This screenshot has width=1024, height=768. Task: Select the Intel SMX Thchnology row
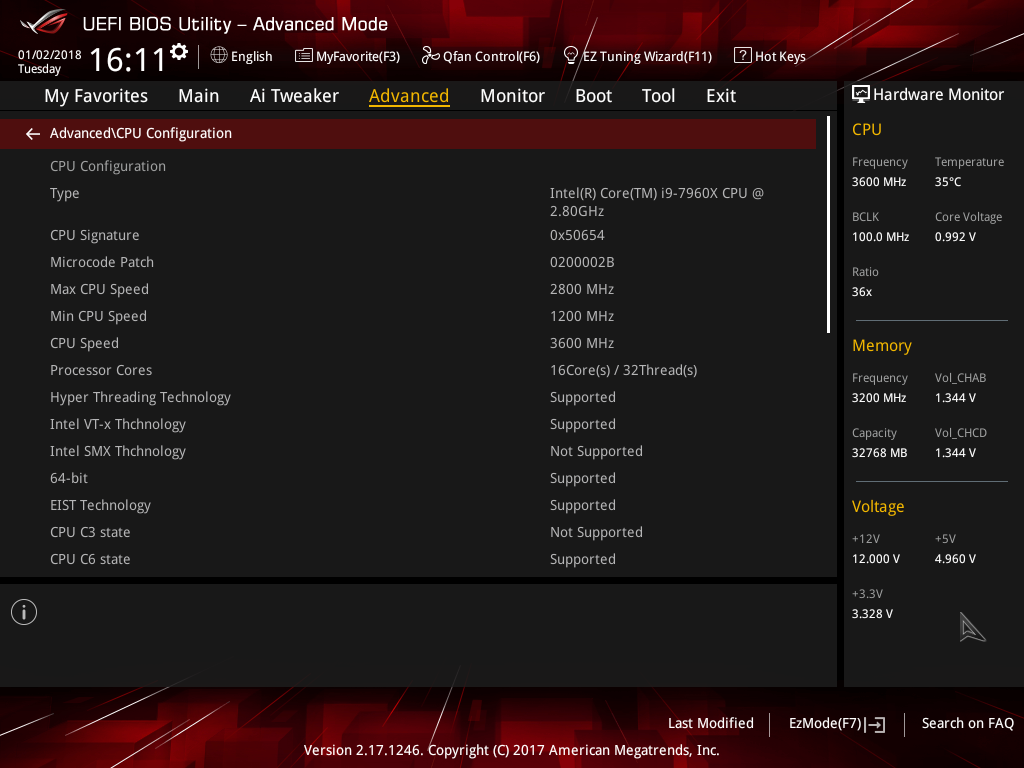tap(408, 451)
